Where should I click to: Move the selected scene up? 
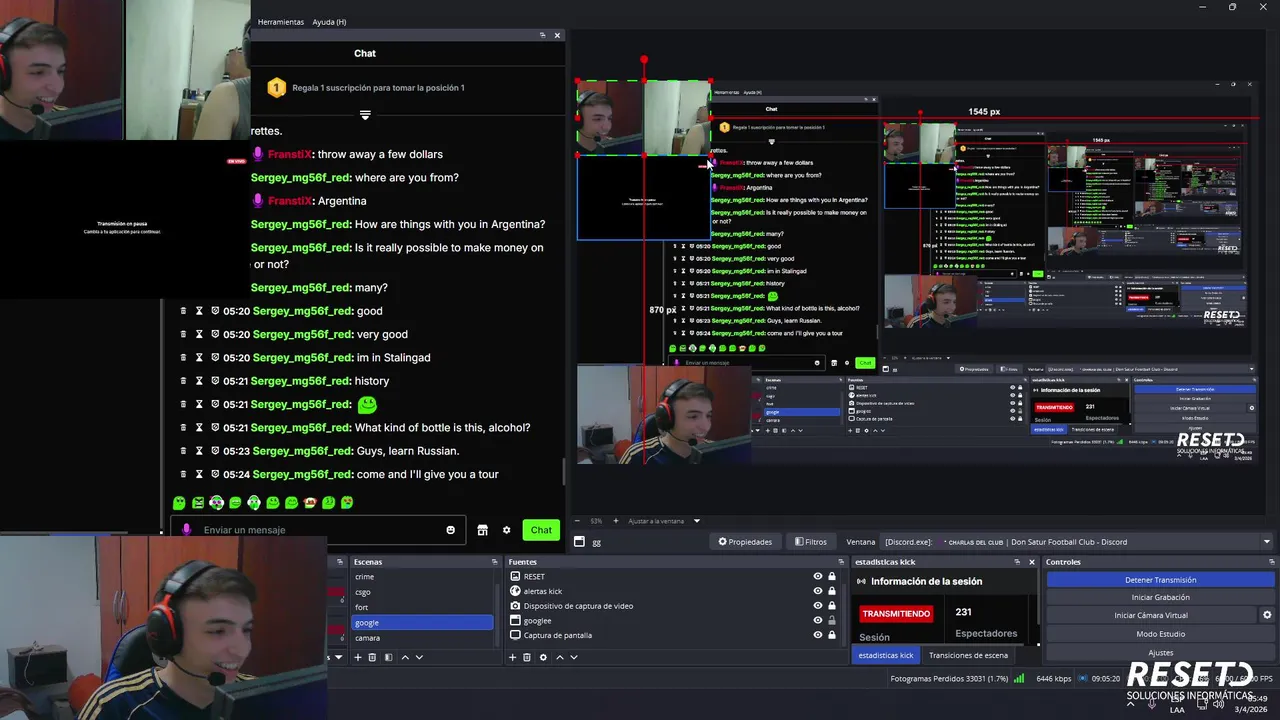pos(405,657)
